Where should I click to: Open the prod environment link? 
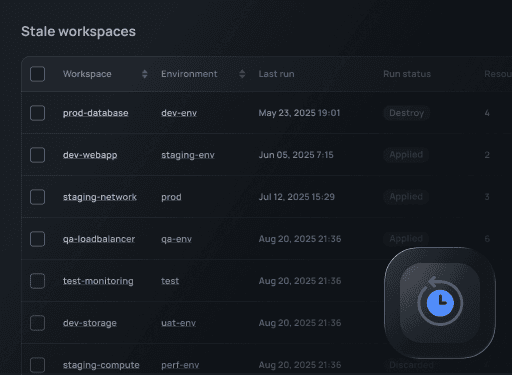tap(171, 197)
